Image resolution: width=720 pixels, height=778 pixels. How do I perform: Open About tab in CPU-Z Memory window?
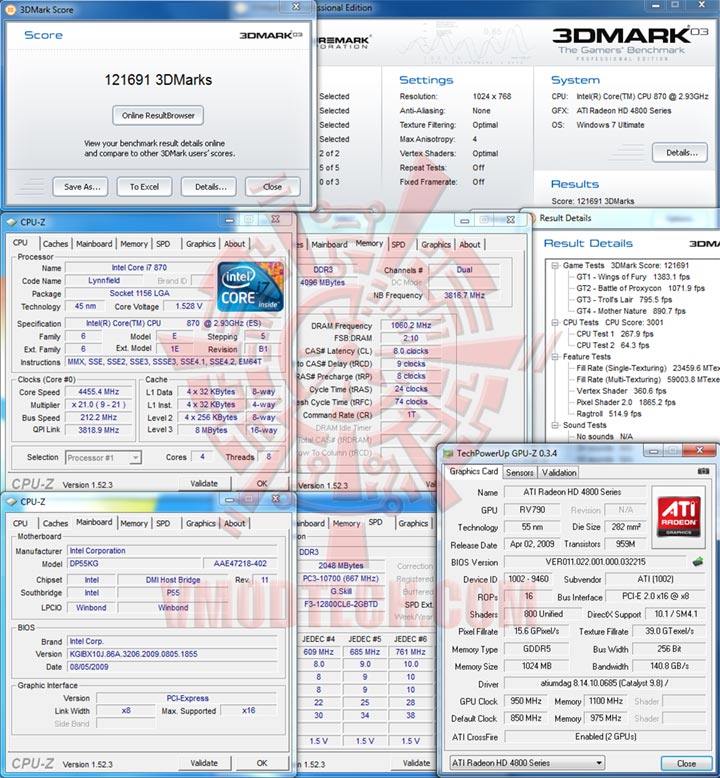tap(469, 244)
